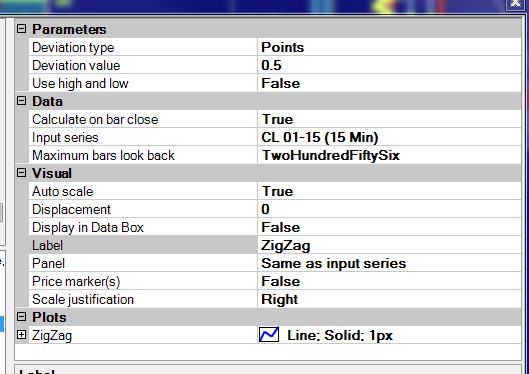
Task: Select the Deviation type value Points
Action: pos(389,47)
